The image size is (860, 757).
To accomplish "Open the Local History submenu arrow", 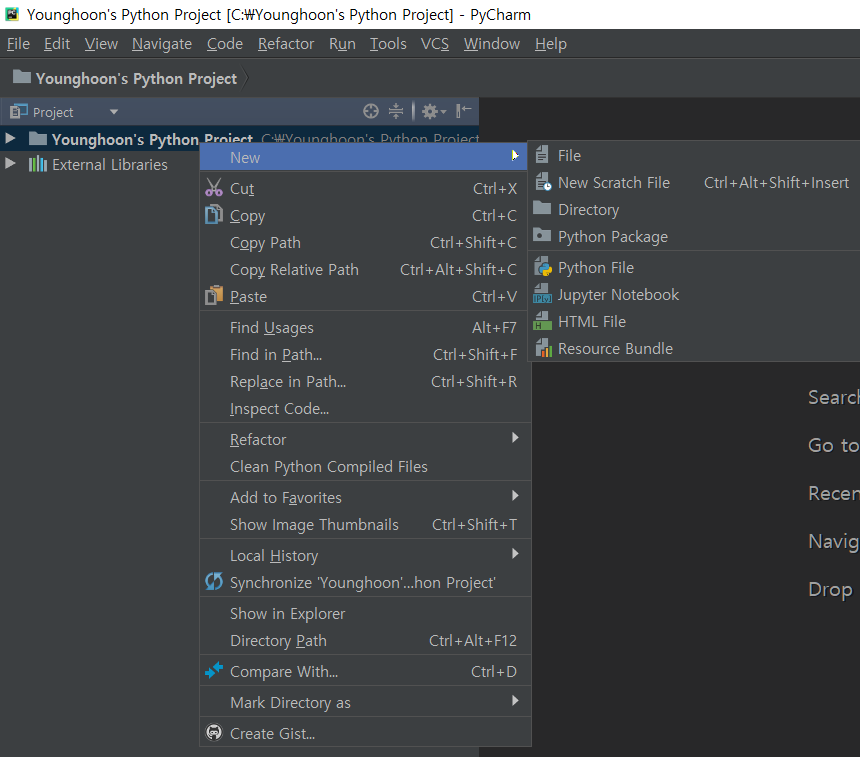I will [x=515, y=553].
